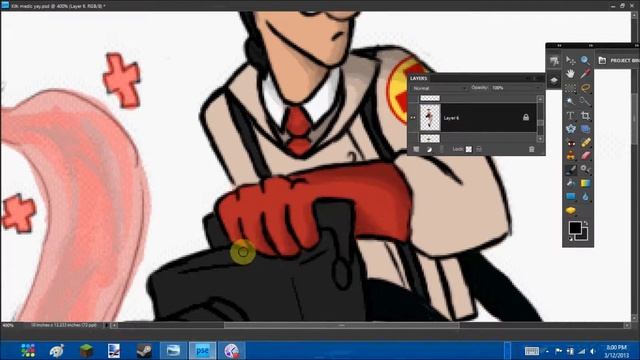Open the Opacity slider dropdown arrow
Screen dimensions: 640x360
coord(538,88)
